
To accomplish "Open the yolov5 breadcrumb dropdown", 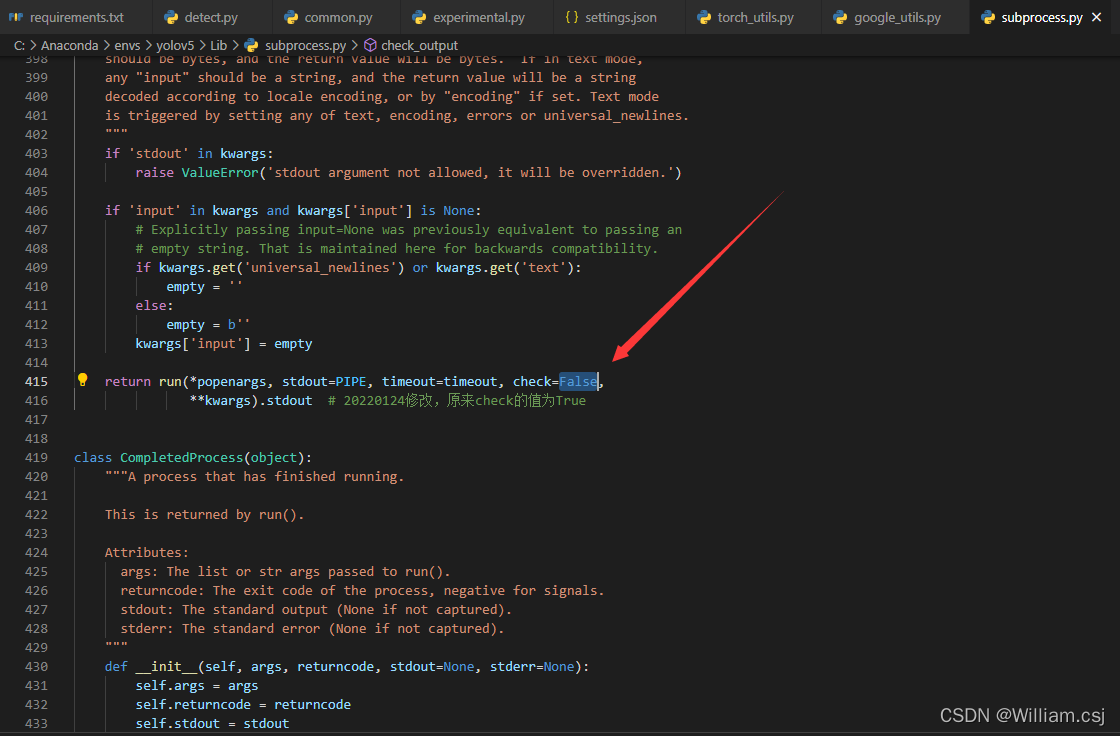I will pos(176,45).
